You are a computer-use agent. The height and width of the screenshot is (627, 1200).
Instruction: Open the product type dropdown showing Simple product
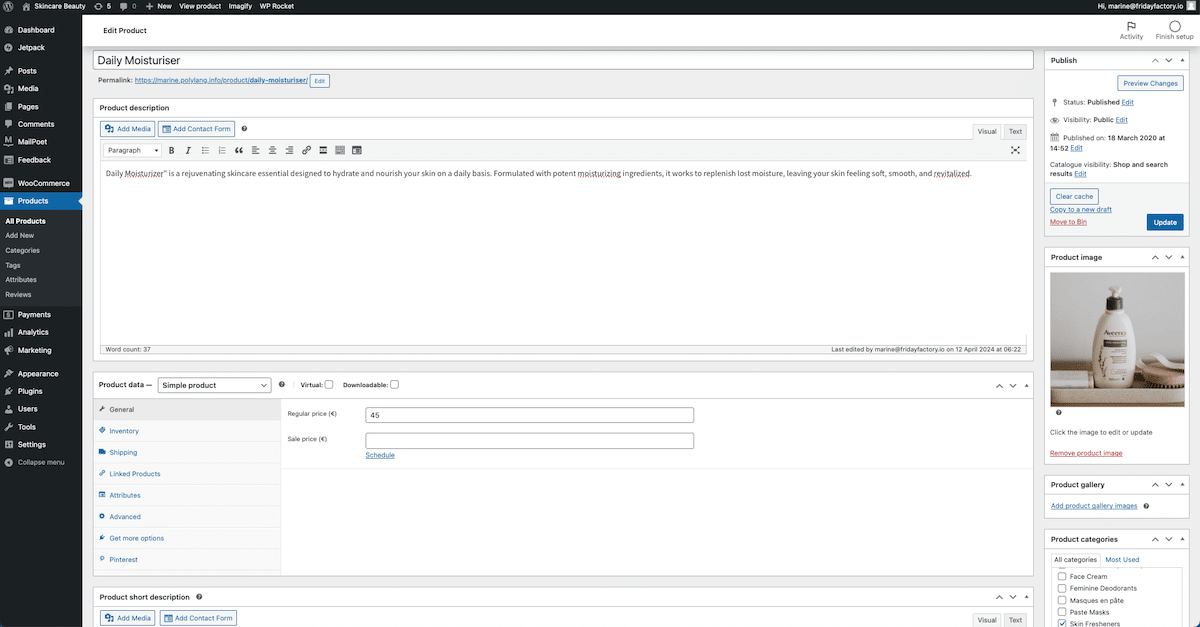coord(214,384)
